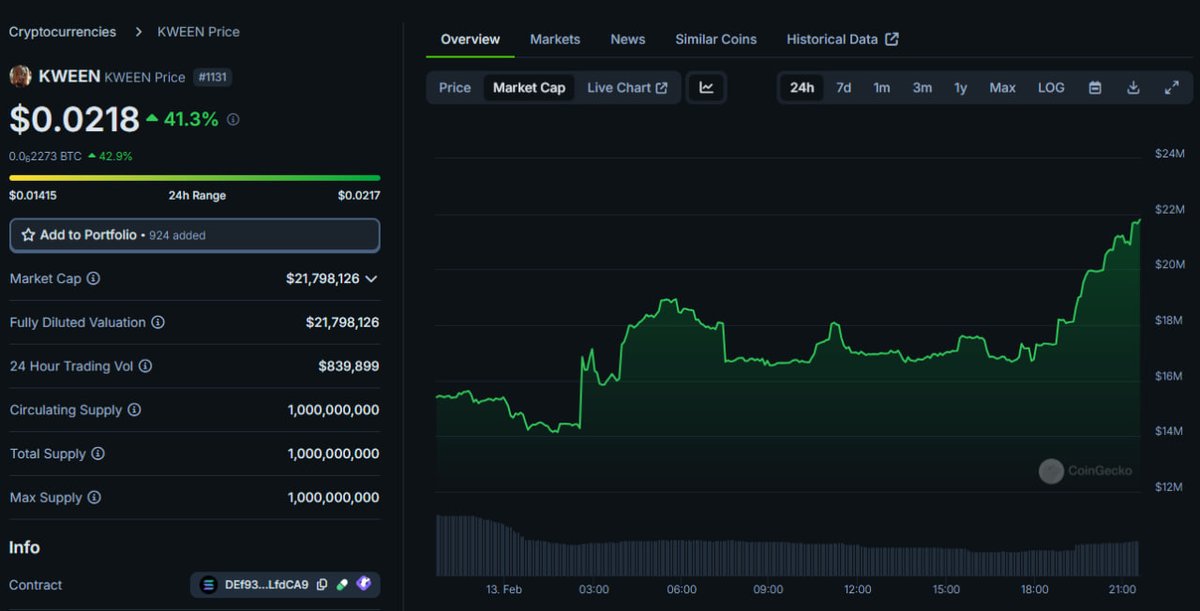Select the 7d time range
Image resolution: width=1200 pixels, height=611 pixels.
coord(844,88)
